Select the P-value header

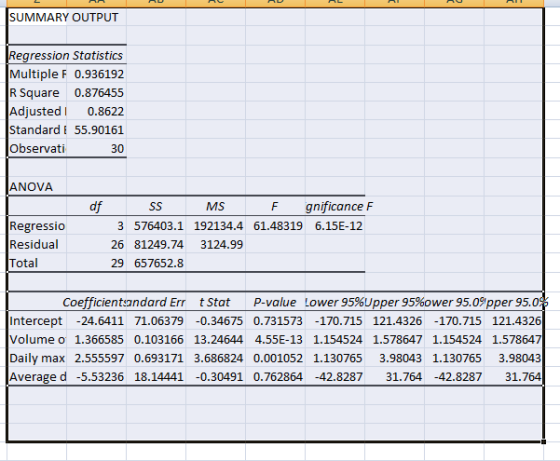point(275,302)
